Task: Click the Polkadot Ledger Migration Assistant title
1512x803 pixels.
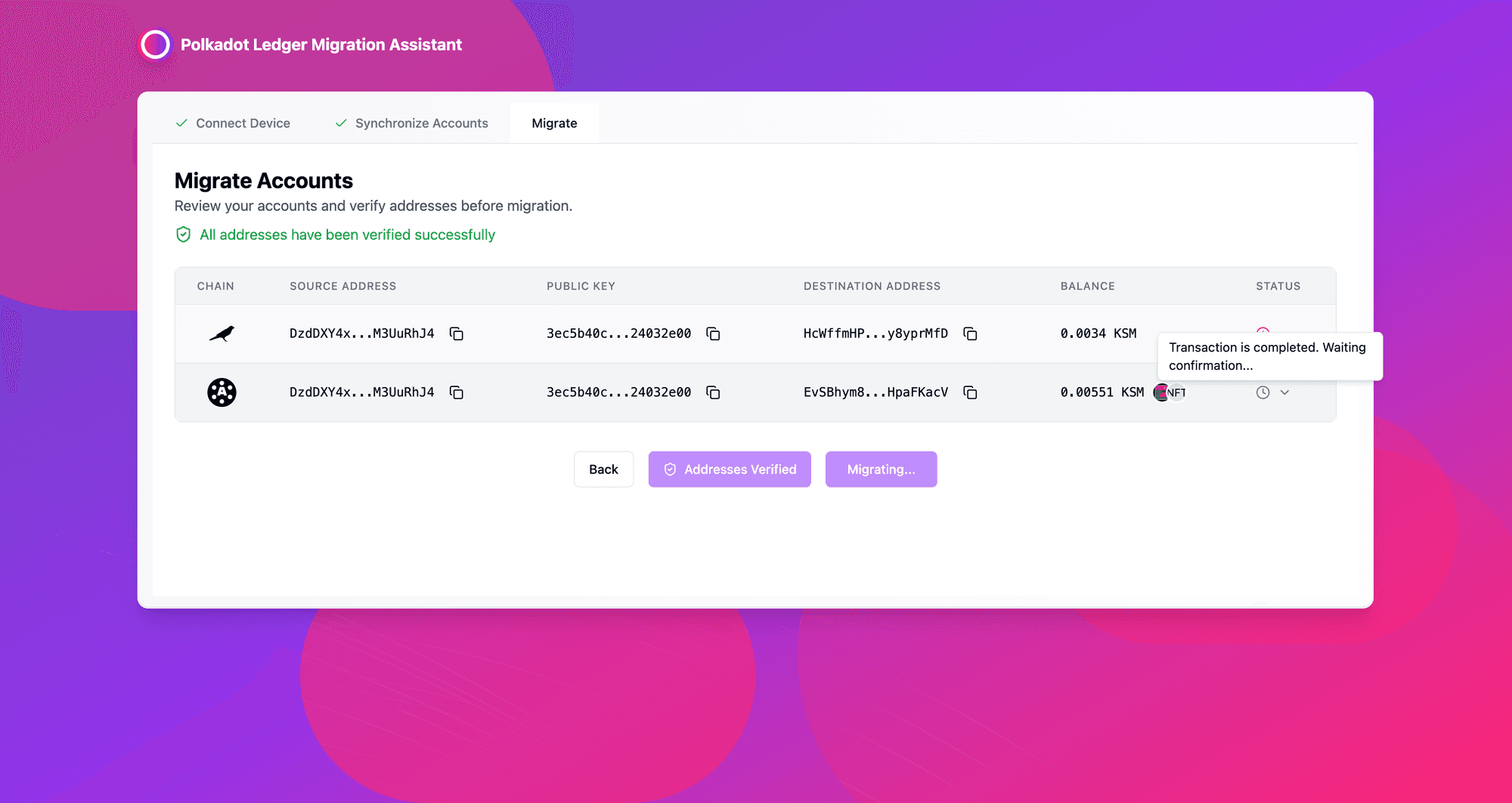Action: point(321,45)
